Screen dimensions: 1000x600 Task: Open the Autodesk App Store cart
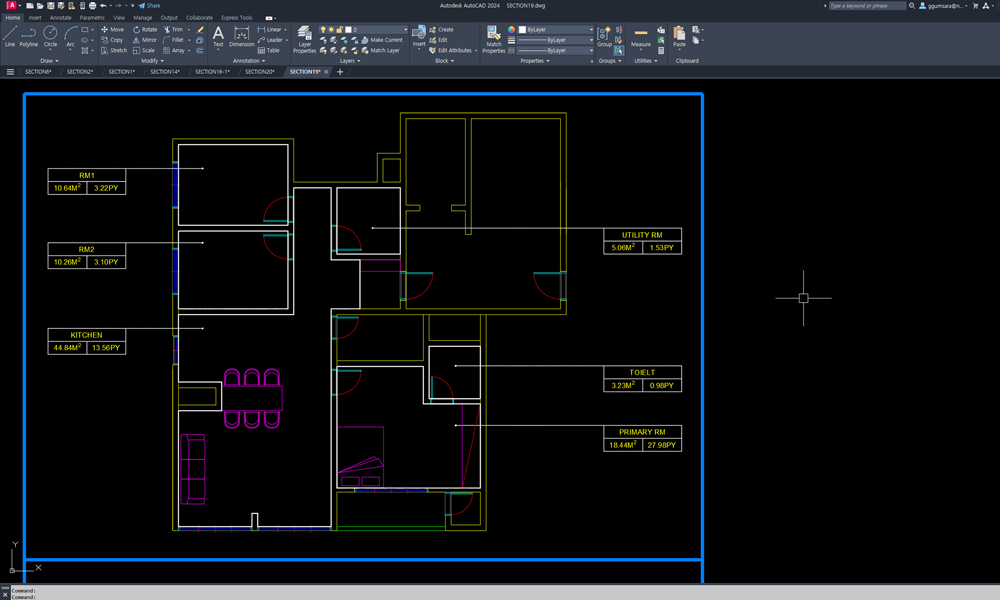click(x=975, y=6)
